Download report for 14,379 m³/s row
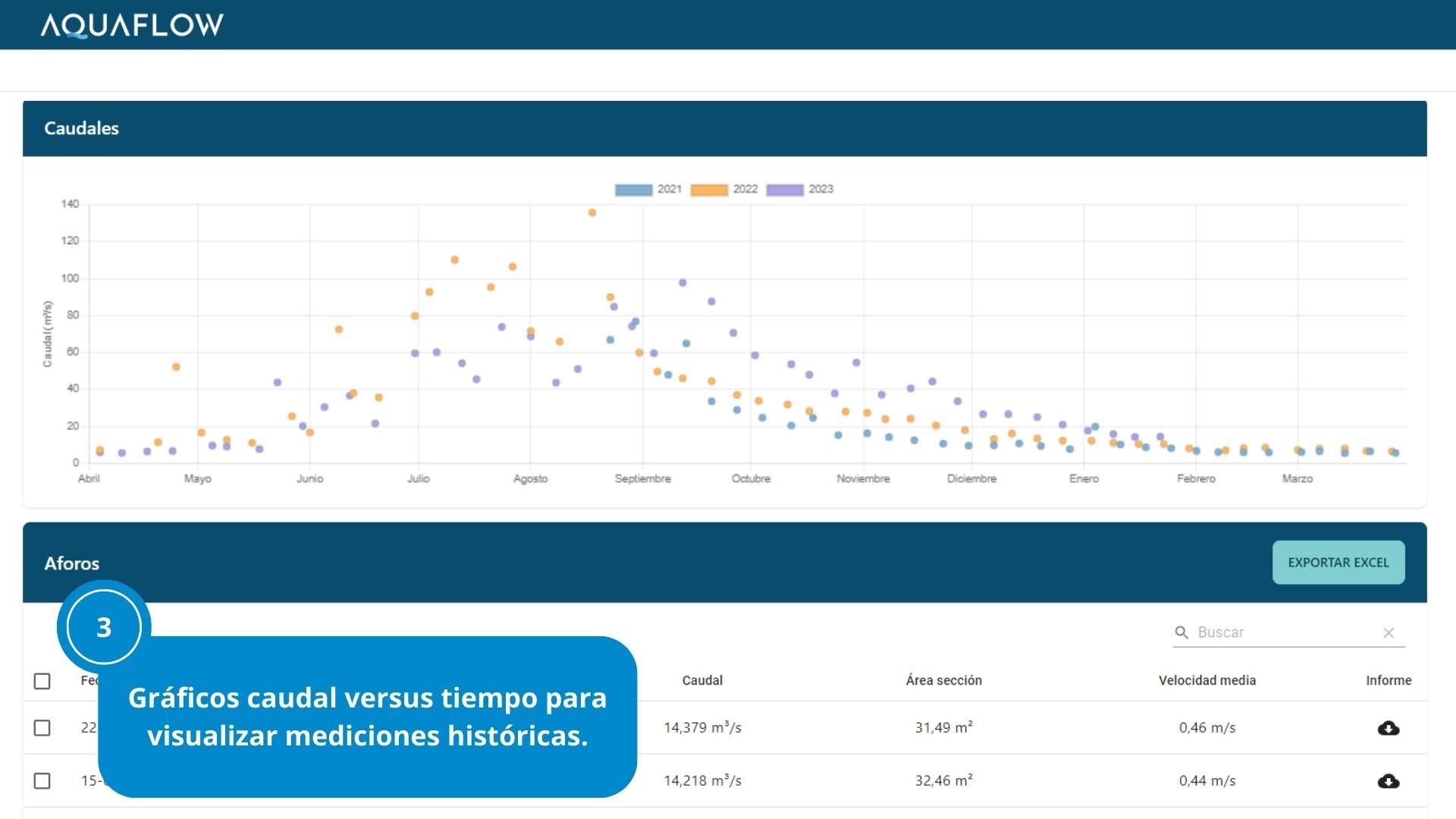Viewport: 1456px width, 819px height. click(1388, 728)
